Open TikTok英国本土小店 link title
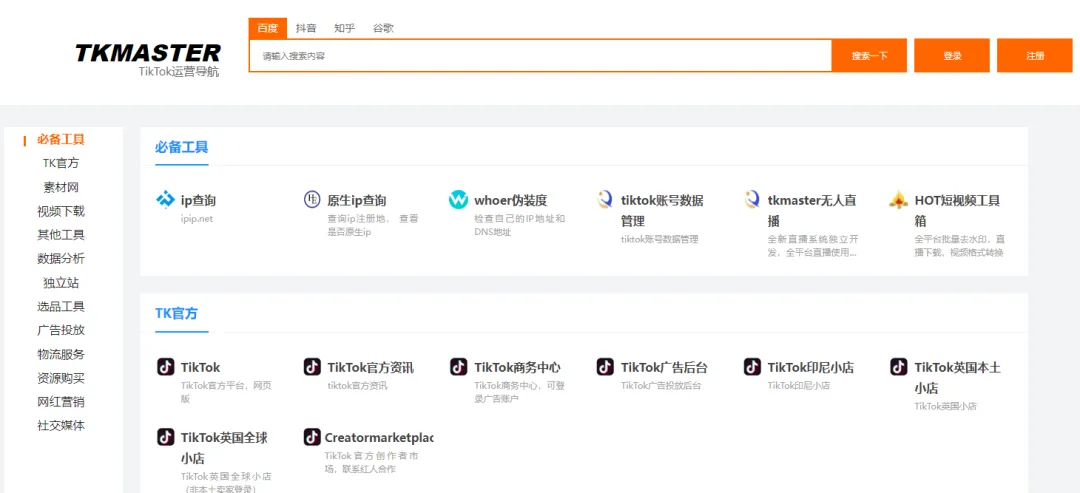 tap(957, 377)
